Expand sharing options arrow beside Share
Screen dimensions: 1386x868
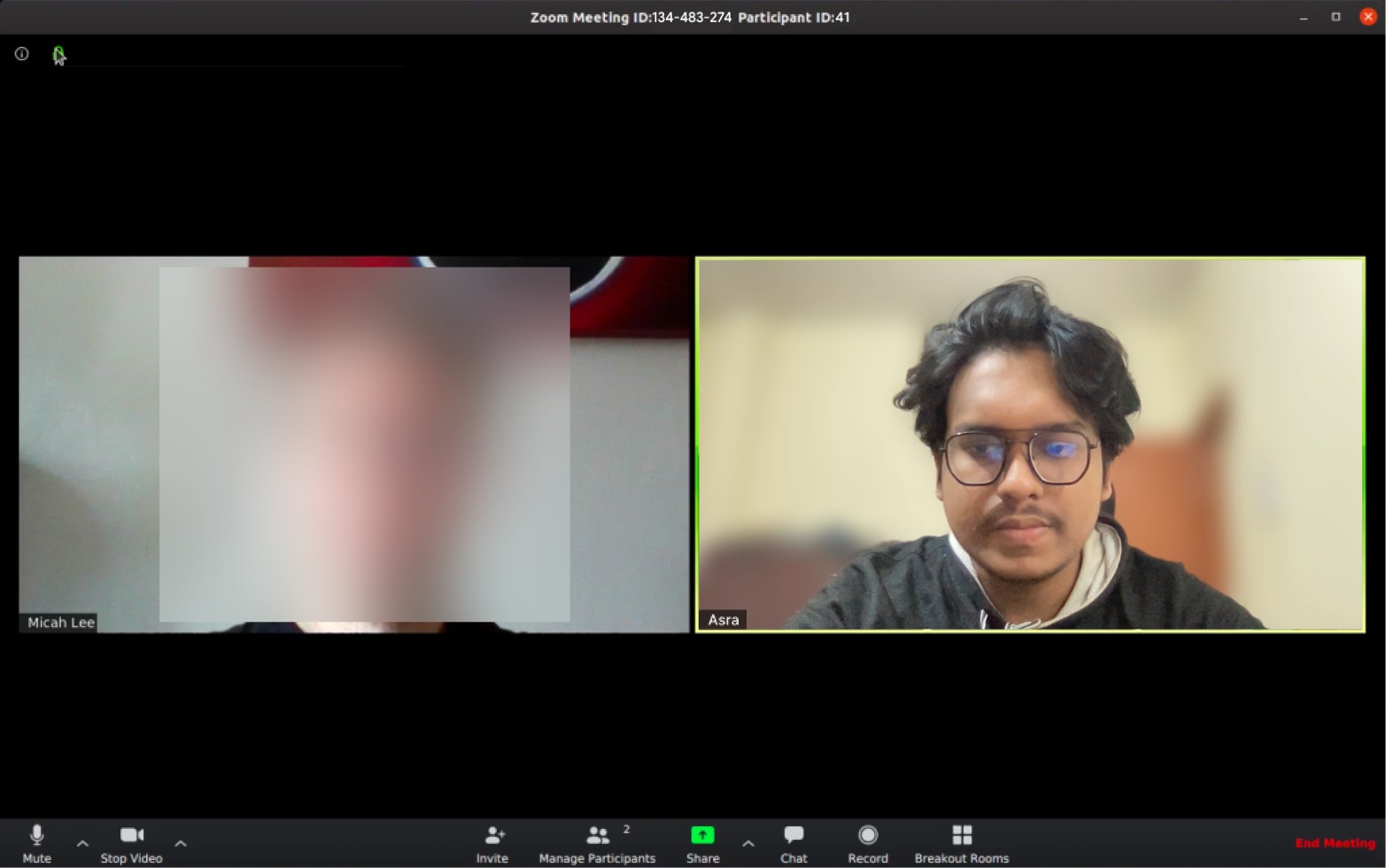(748, 843)
